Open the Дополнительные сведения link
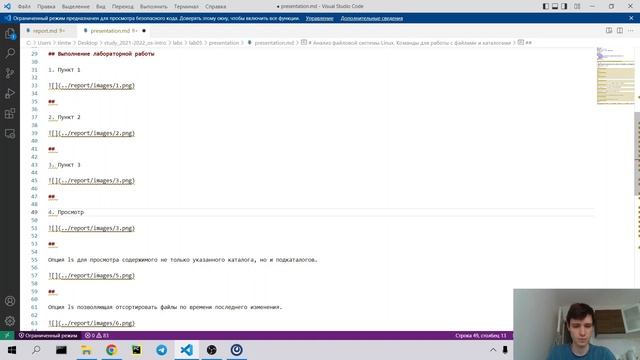640x360 pixels. coord(371,18)
